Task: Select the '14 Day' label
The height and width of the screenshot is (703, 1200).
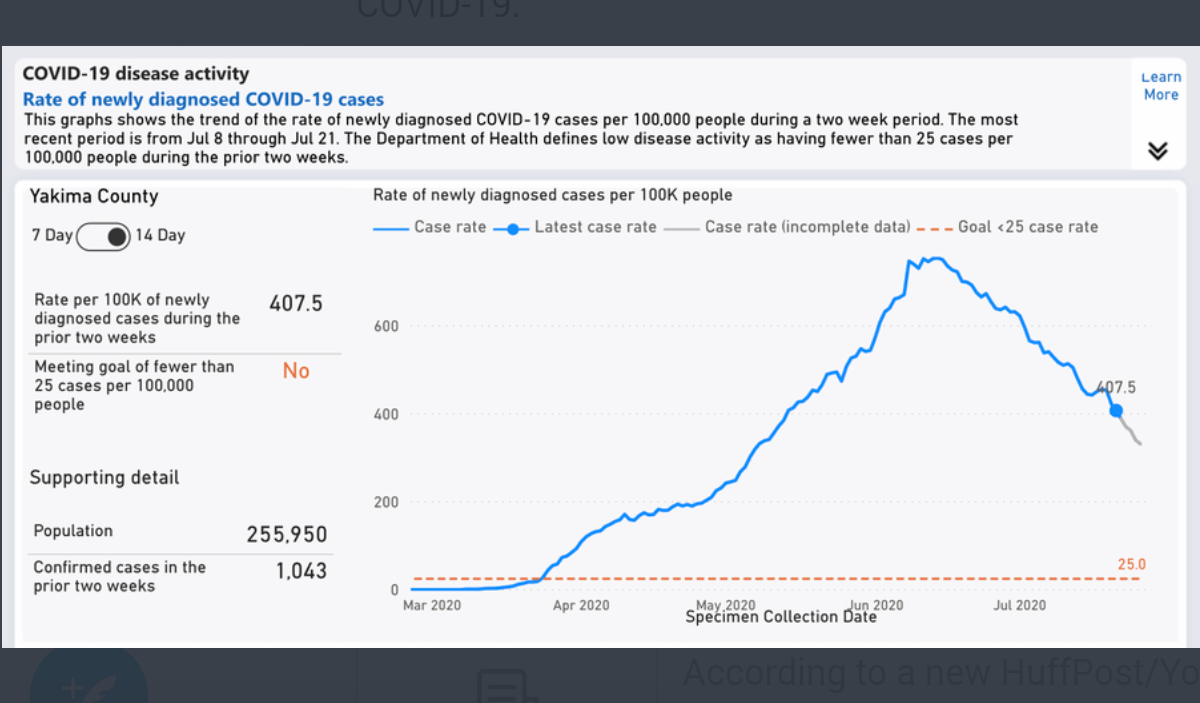Action: (160, 236)
